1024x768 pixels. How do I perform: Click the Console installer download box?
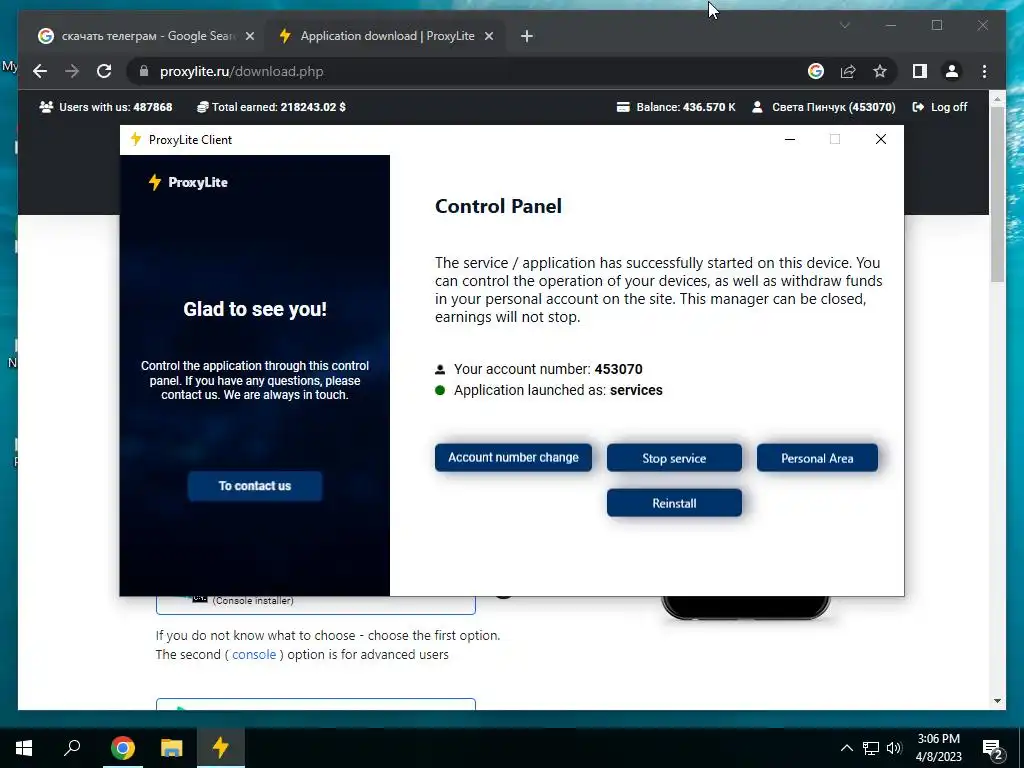[x=315, y=605]
